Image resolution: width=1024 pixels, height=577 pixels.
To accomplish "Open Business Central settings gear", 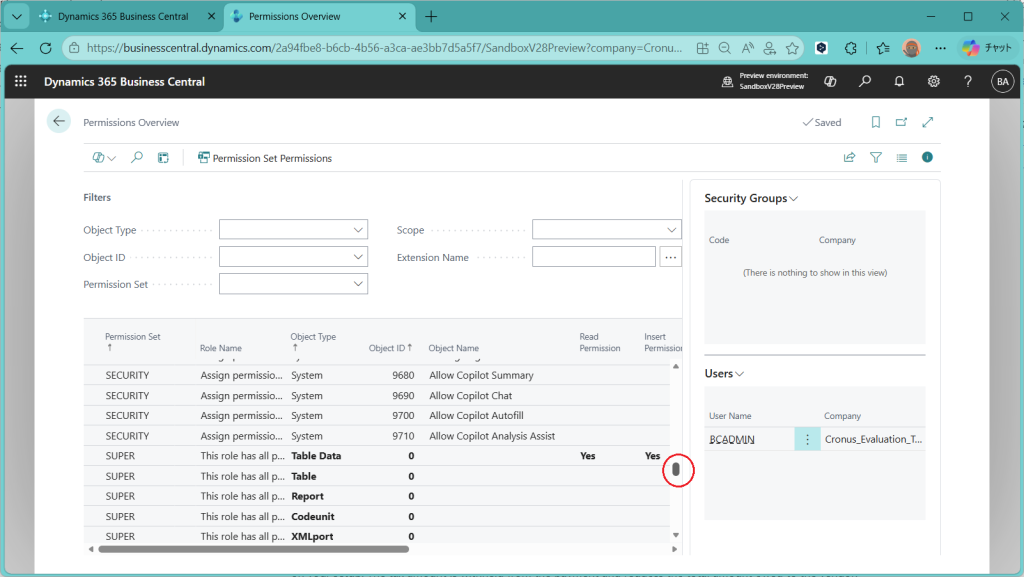I will tap(933, 82).
